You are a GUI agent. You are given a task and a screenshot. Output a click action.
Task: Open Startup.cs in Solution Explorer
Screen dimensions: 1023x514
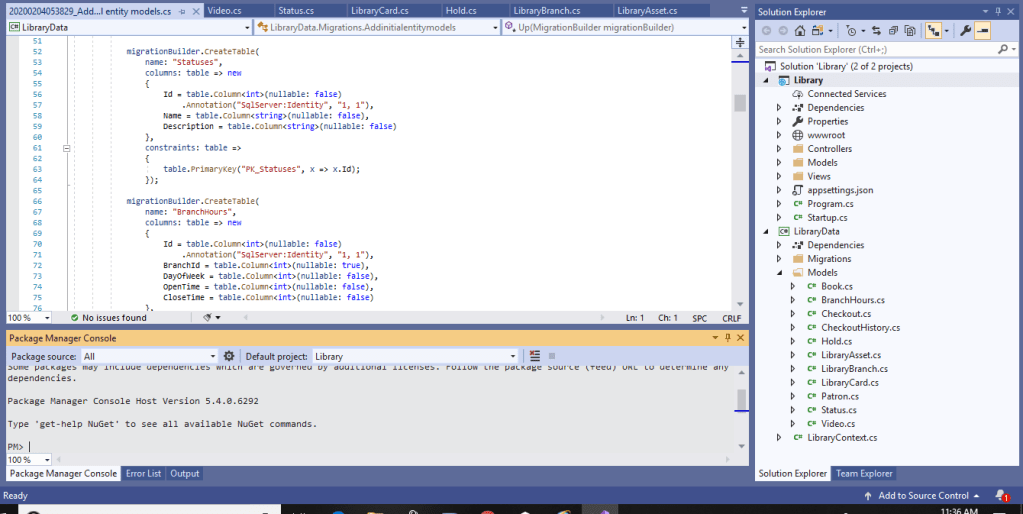tap(826, 217)
